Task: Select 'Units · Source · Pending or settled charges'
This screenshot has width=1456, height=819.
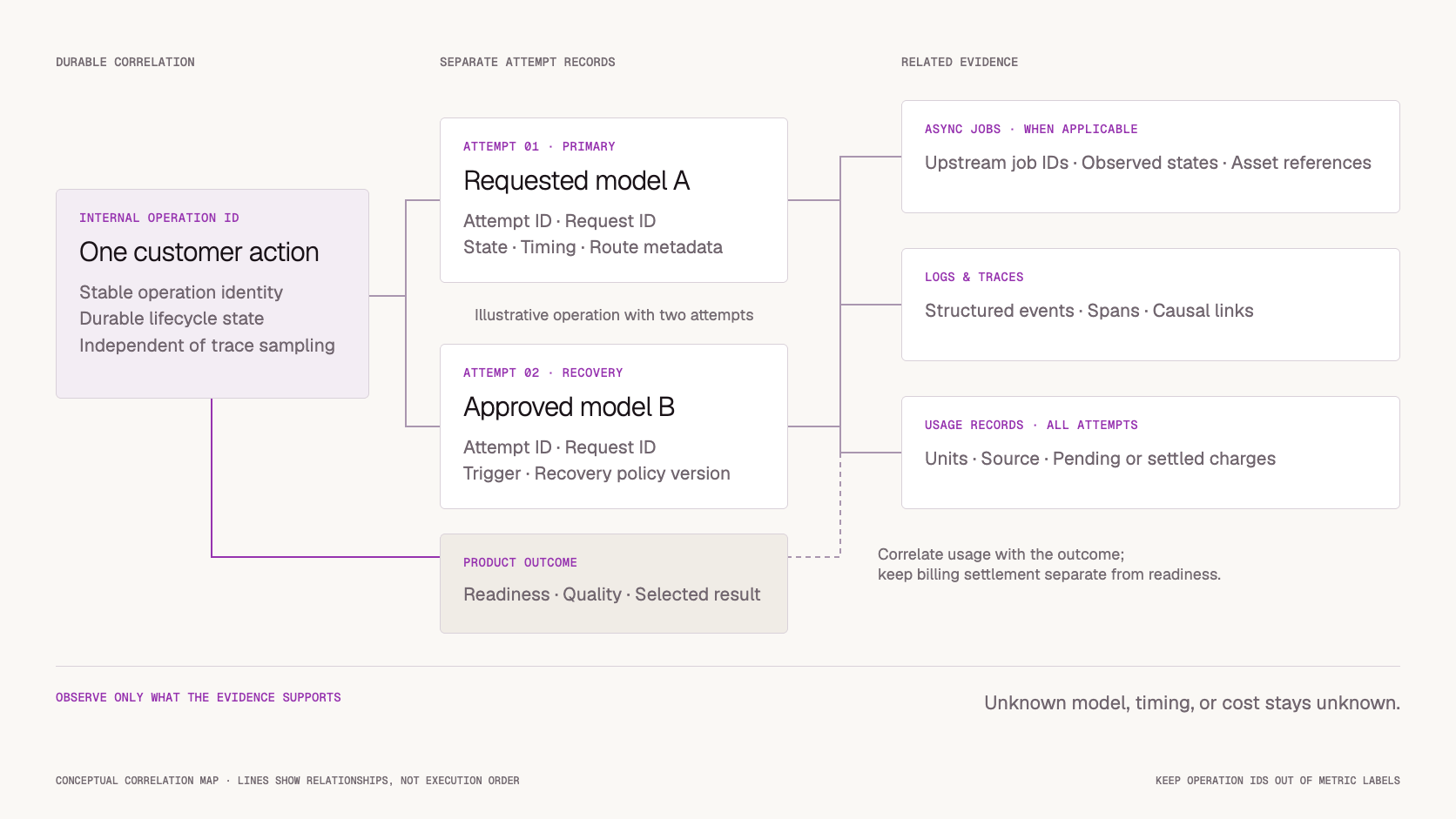Action: point(1100,459)
